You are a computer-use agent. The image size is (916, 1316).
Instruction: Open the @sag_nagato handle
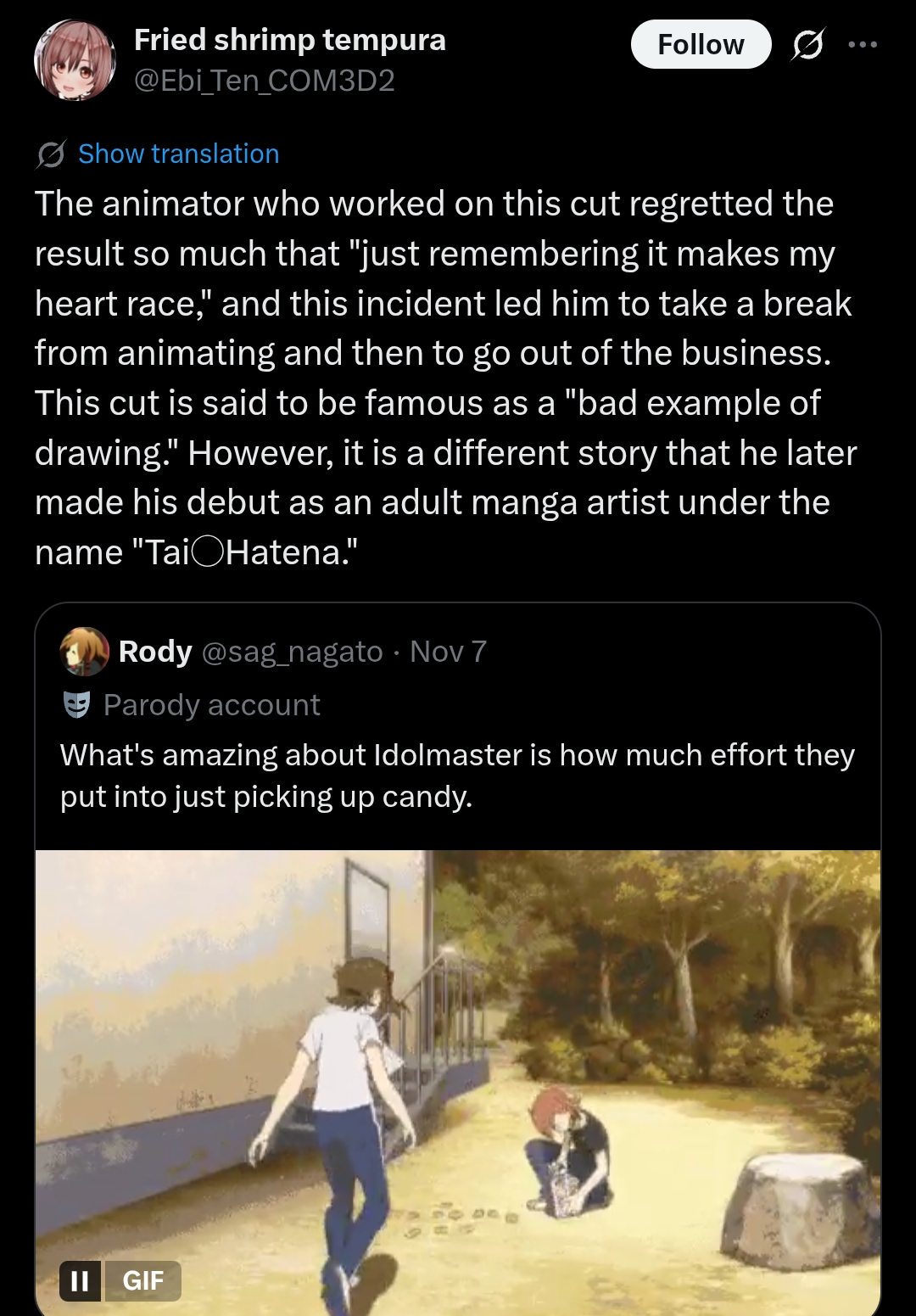point(292,652)
